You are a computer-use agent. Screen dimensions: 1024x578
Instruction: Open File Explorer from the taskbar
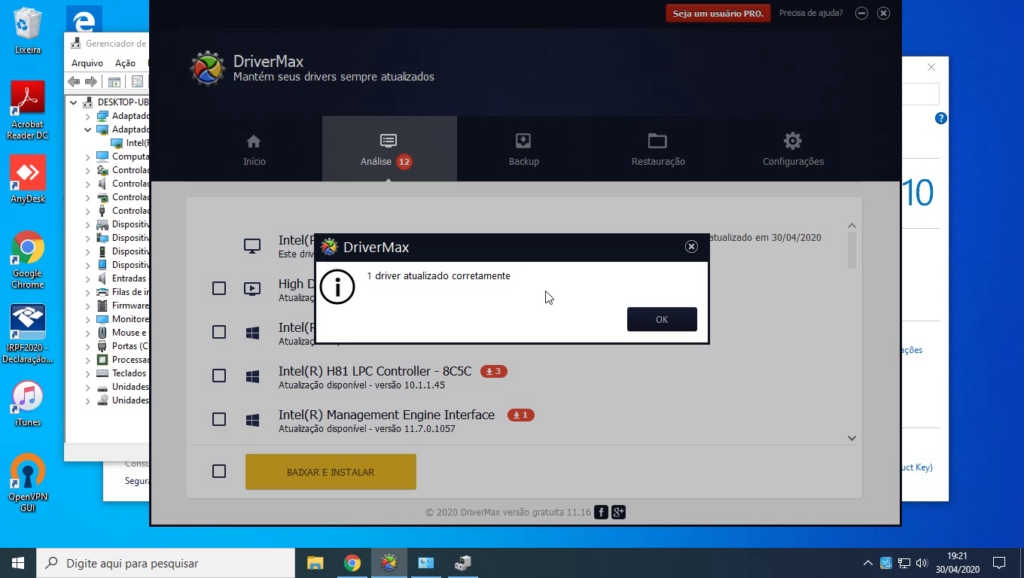click(315, 563)
